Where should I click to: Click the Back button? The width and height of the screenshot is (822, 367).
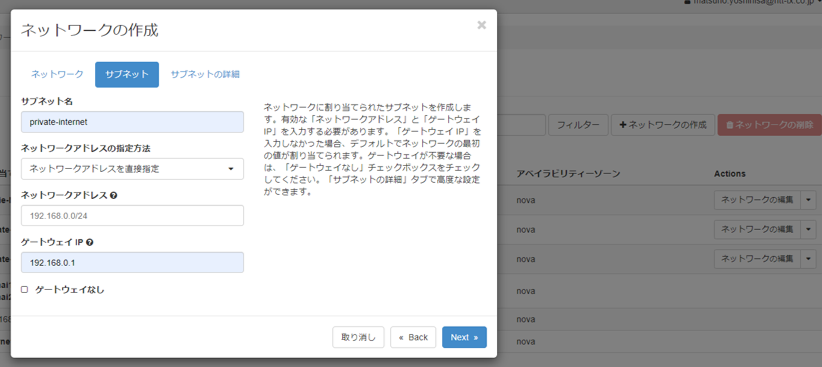(x=413, y=337)
